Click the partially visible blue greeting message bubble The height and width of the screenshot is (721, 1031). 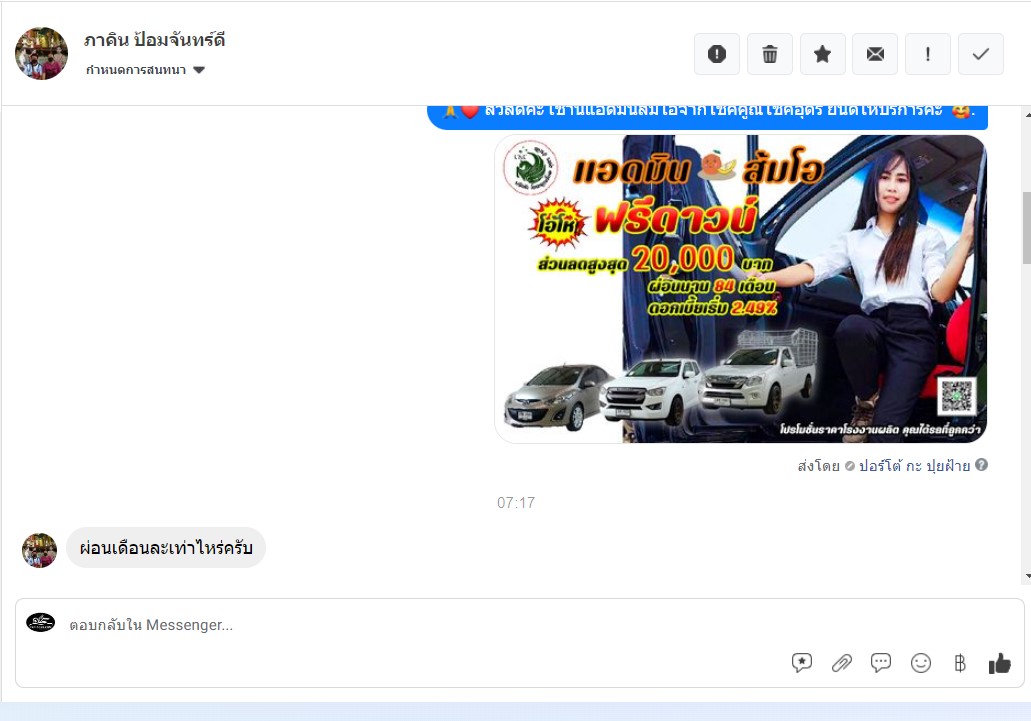707,117
